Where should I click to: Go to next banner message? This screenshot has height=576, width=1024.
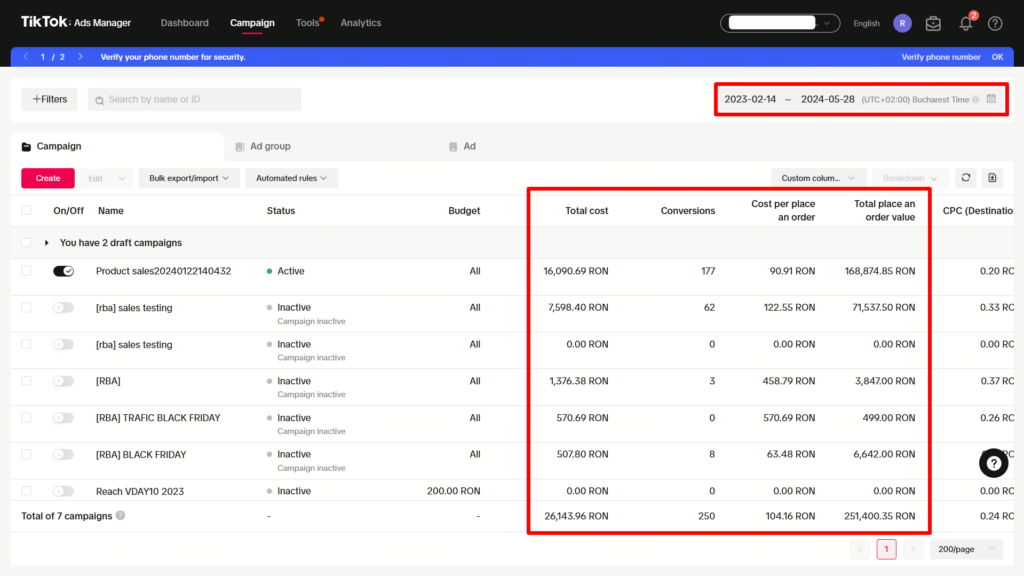80,57
